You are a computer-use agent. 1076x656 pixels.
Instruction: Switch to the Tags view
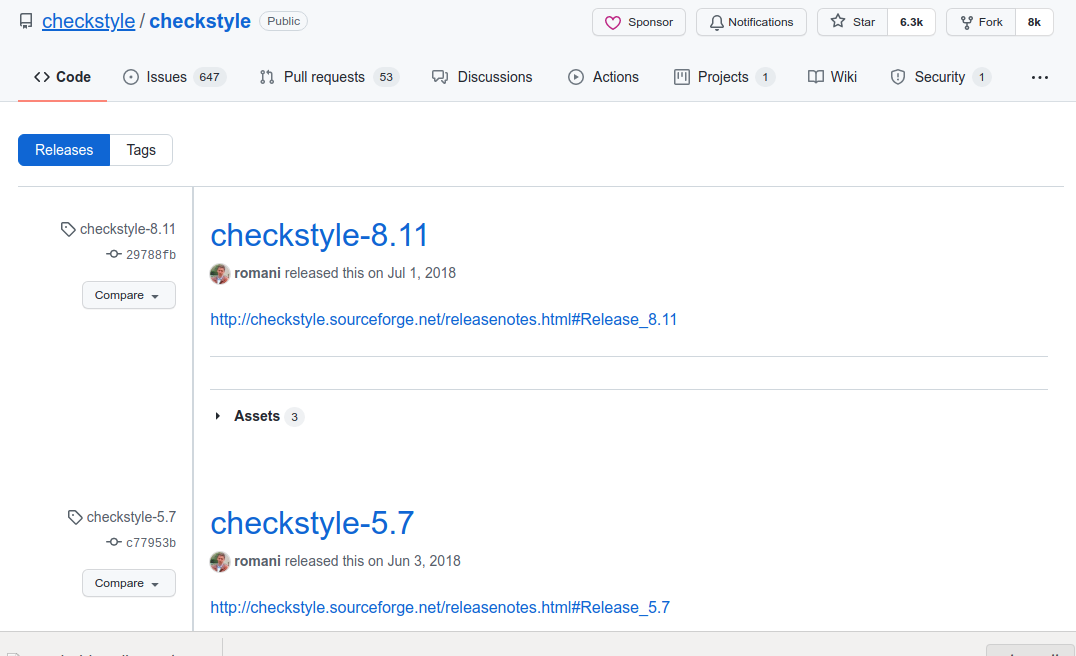tap(140, 149)
